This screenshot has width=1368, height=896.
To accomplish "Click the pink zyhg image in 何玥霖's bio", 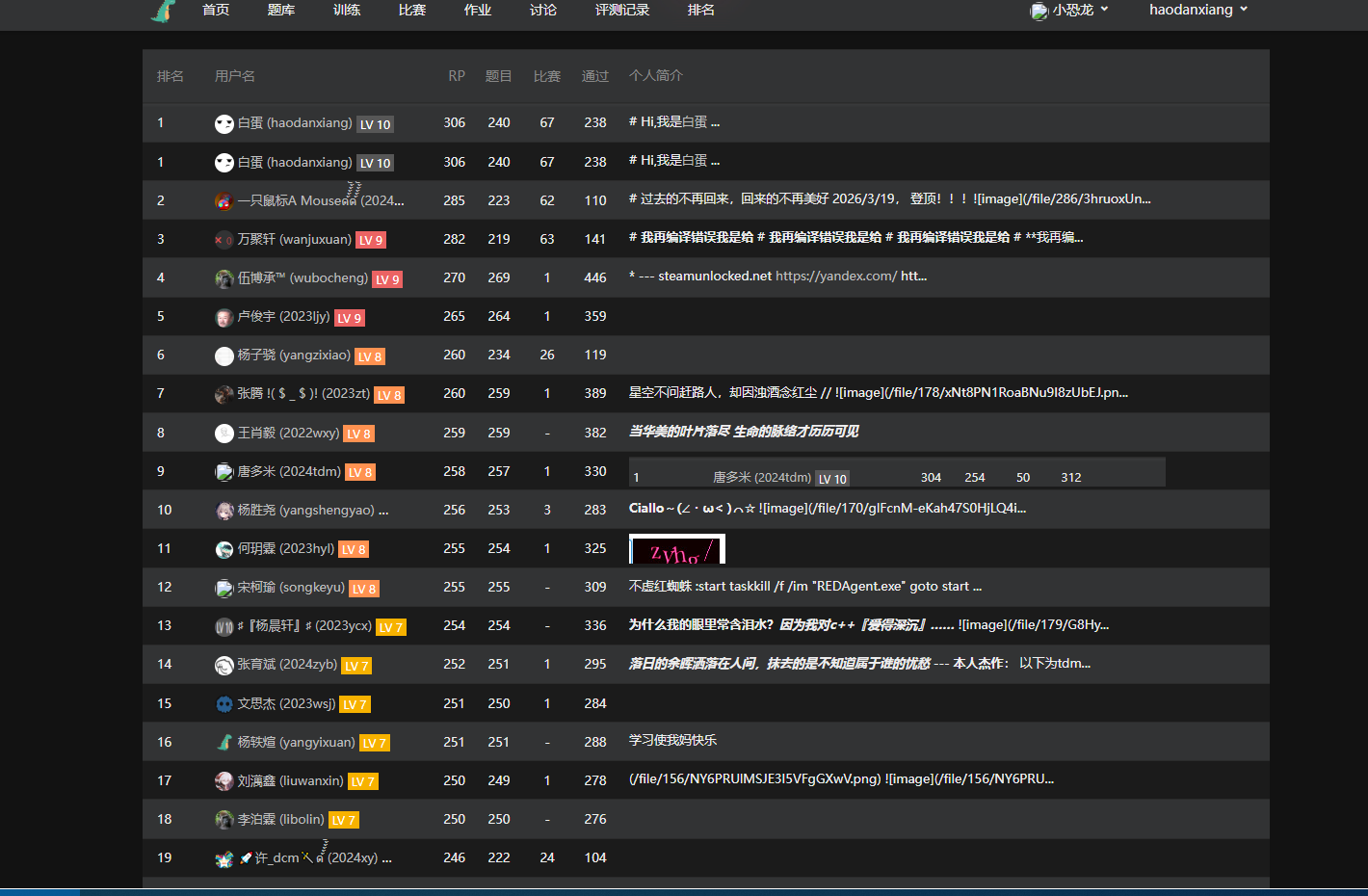I will pyautogui.click(x=677, y=549).
